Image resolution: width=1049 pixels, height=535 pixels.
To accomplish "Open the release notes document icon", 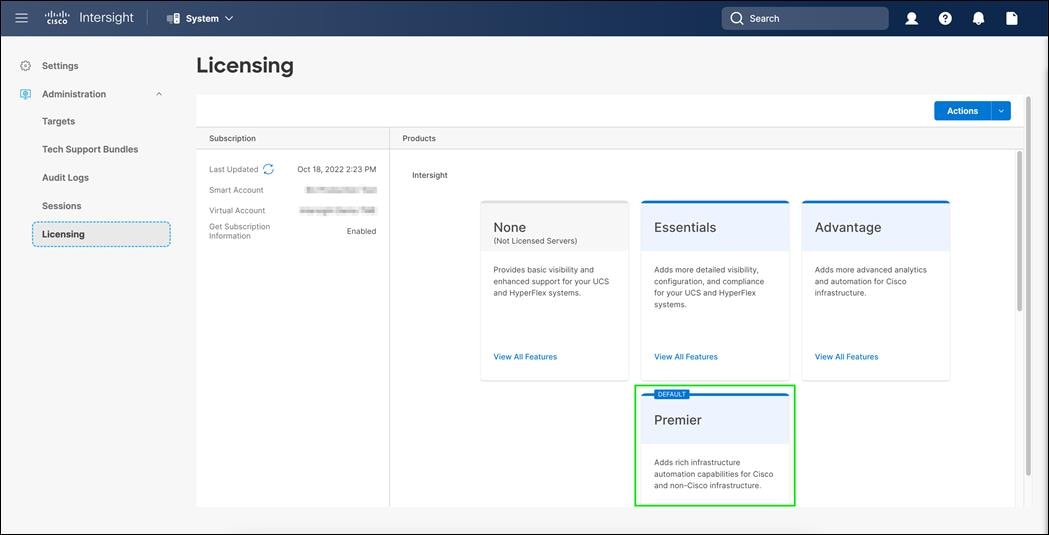I will click(x=1012, y=19).
